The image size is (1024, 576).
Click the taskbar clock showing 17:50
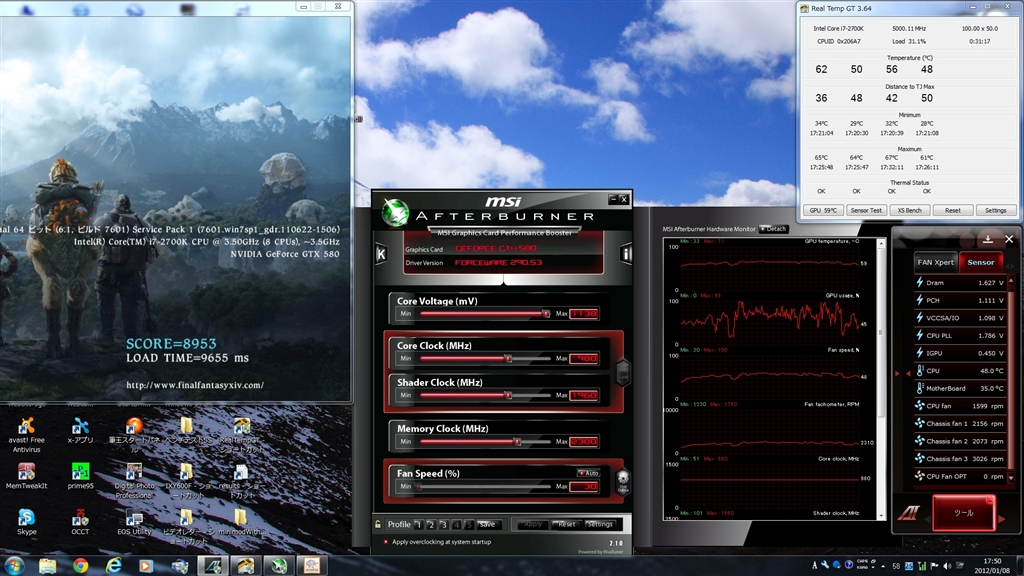click(x=992, y=566)
